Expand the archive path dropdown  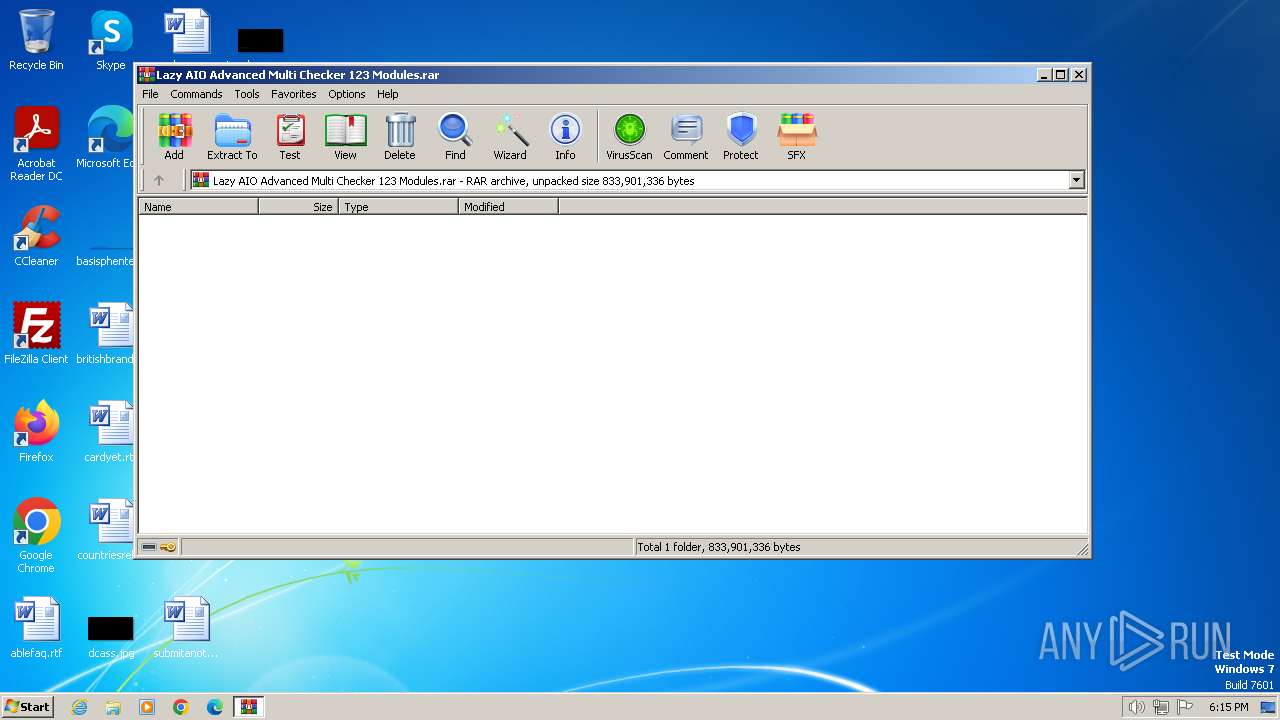pos(1077,181)
